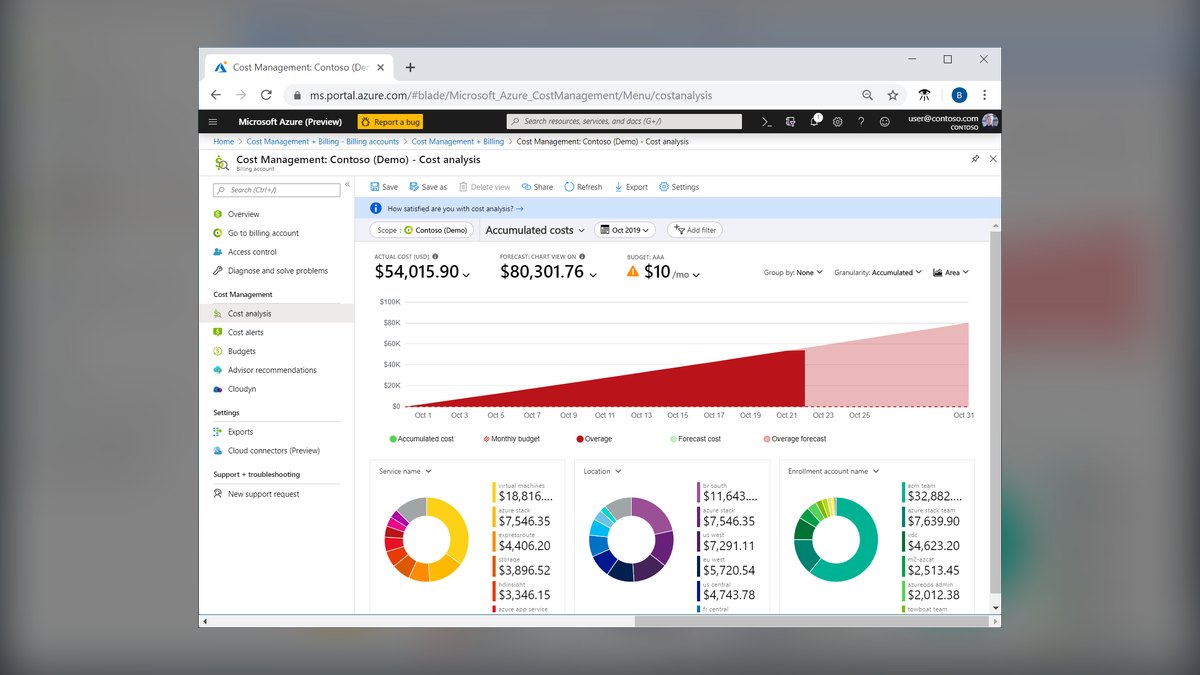
Task: Select Cost analysis in the left menu
Action: coord(277,314)
